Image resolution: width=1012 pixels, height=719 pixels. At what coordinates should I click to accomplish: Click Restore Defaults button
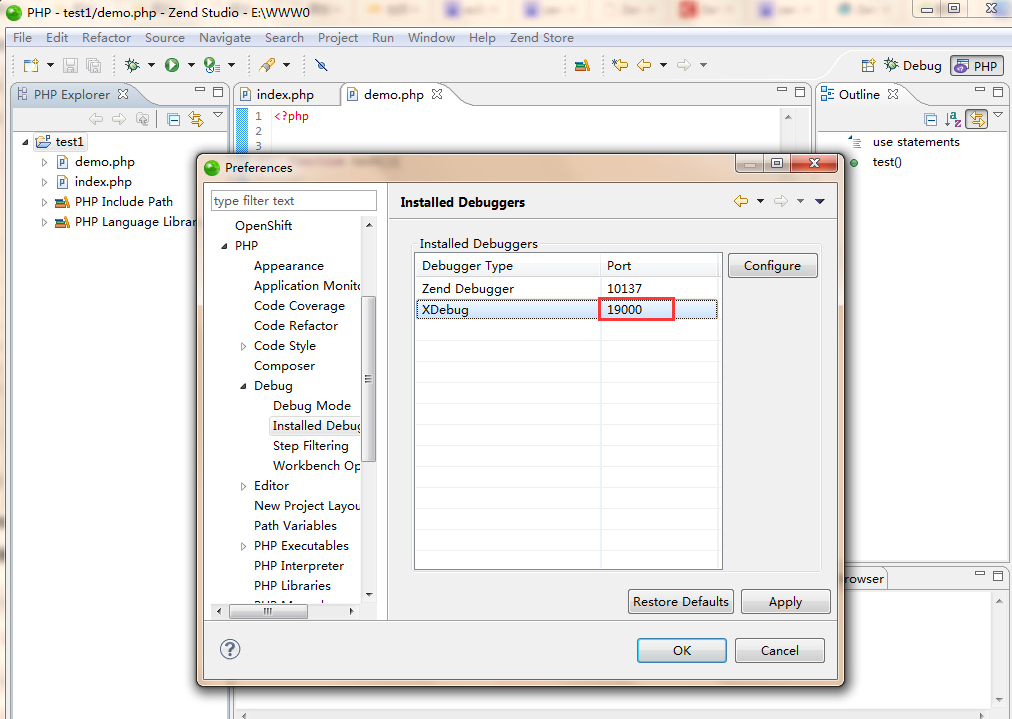click(x=680, y=602)
